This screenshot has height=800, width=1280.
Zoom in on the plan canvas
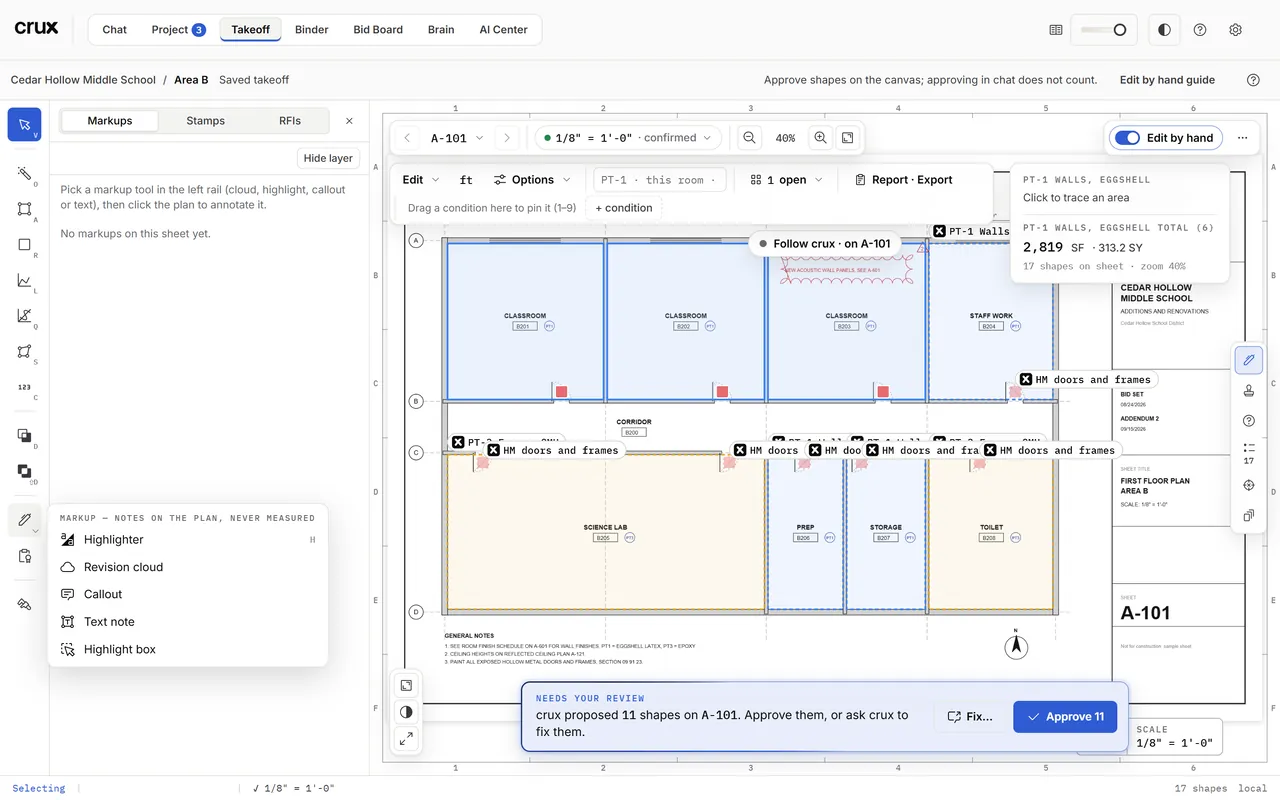pos(820,138)
